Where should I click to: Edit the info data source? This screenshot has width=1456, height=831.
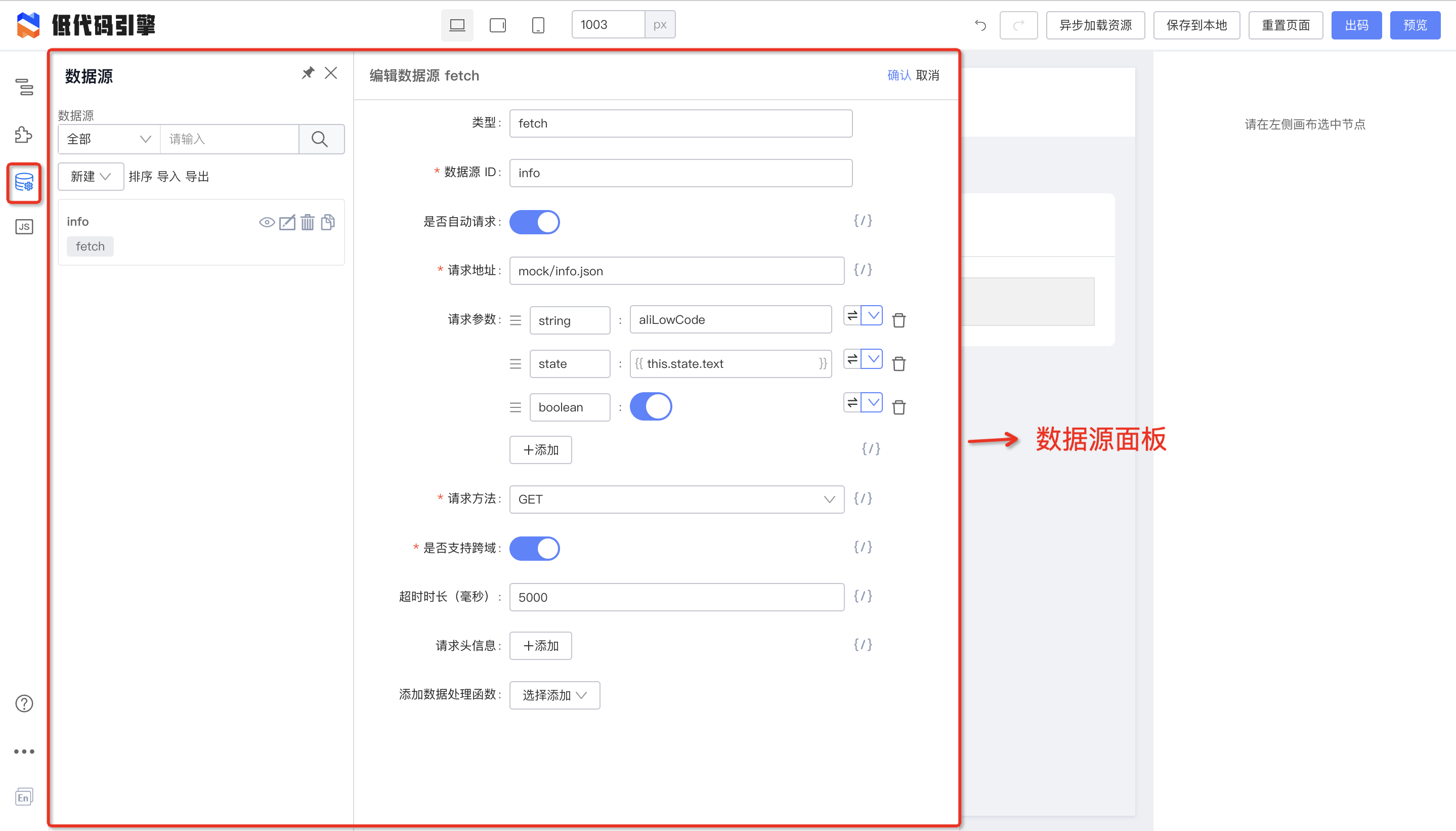click(287, 222)
